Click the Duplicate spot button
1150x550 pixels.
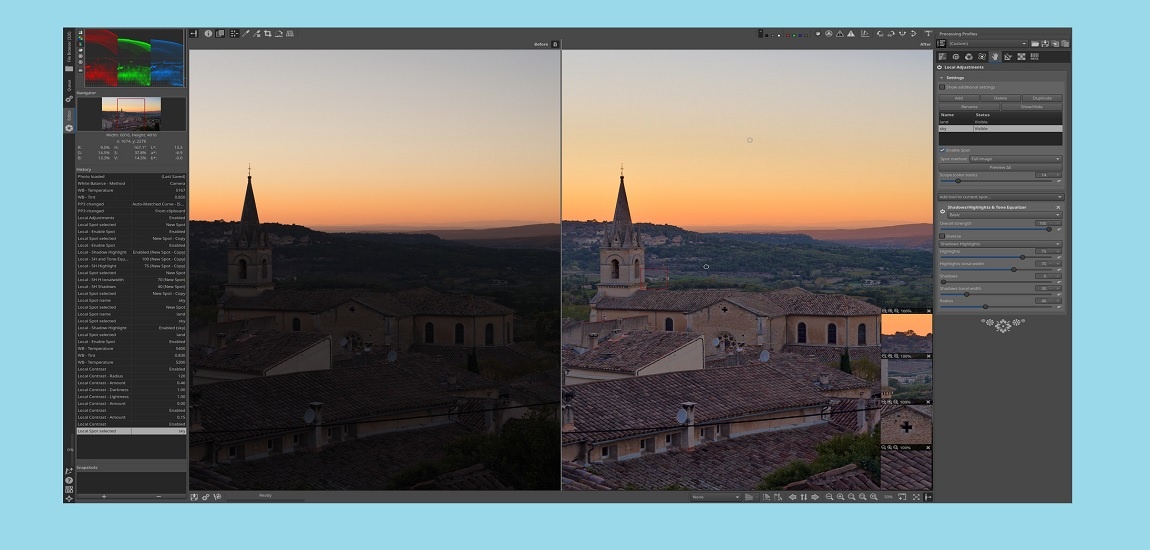[x=1042, y=98]
